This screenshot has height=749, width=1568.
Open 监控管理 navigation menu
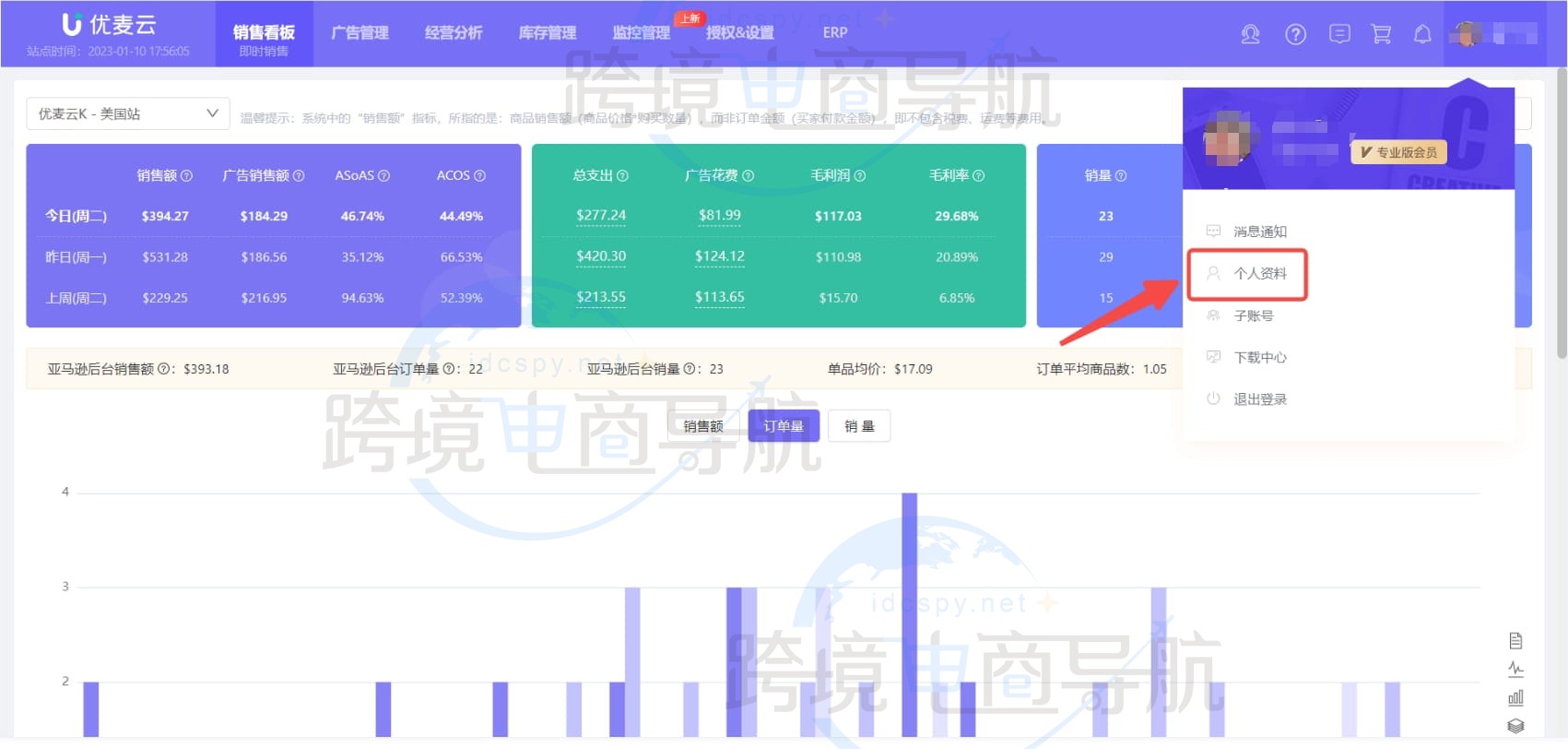click(642, 33)
